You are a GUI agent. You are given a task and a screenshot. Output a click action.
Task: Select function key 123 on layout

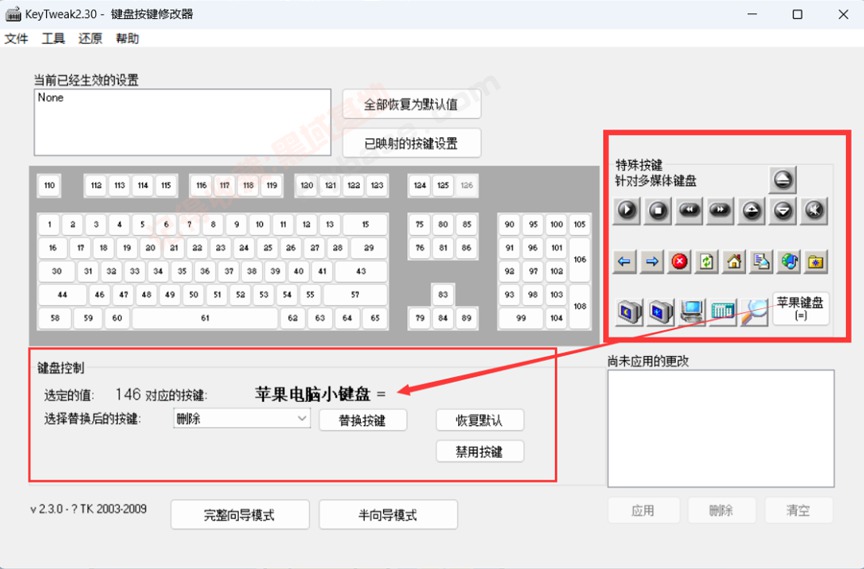377,186
